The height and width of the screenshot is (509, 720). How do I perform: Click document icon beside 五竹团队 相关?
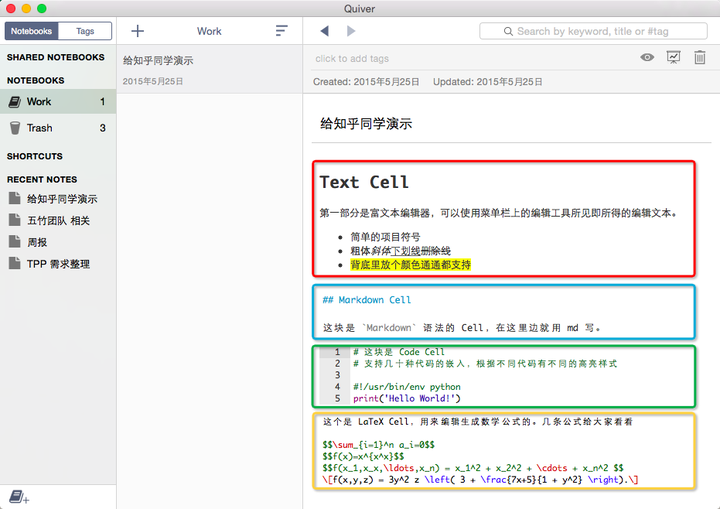[x=15, y=220]
